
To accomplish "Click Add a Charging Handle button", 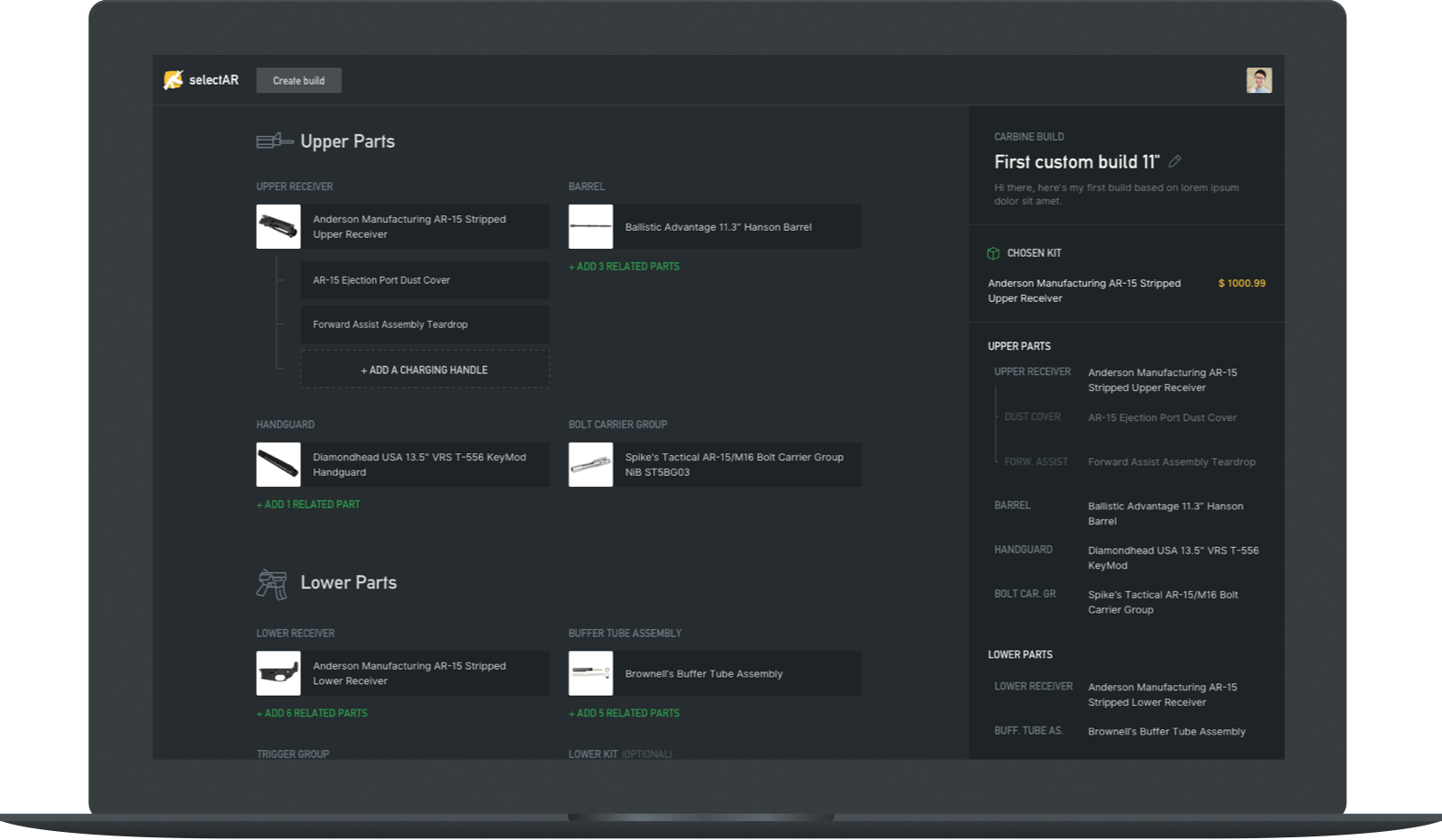I will (424, 370).
